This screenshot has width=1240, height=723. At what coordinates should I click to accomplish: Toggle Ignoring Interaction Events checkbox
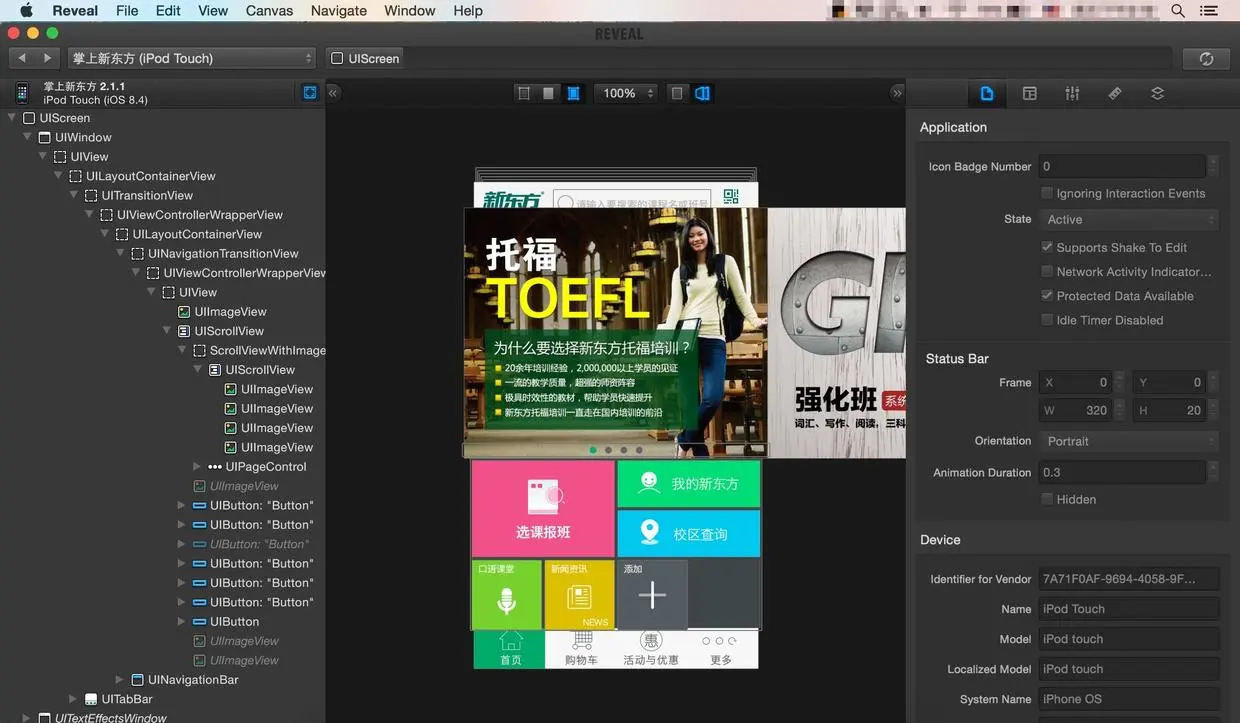1047,193
